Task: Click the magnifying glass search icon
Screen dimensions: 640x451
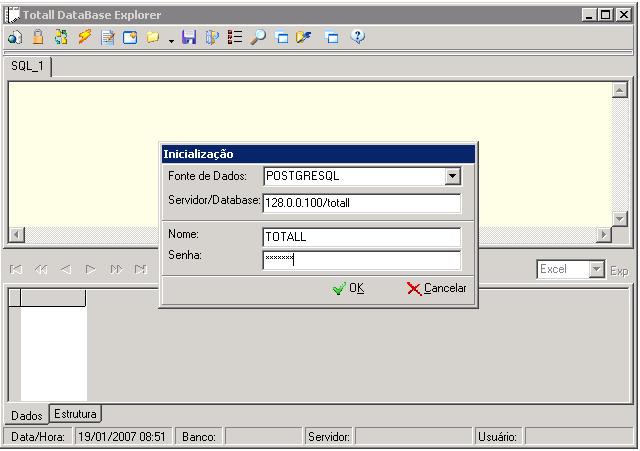Action: [258, 37]
